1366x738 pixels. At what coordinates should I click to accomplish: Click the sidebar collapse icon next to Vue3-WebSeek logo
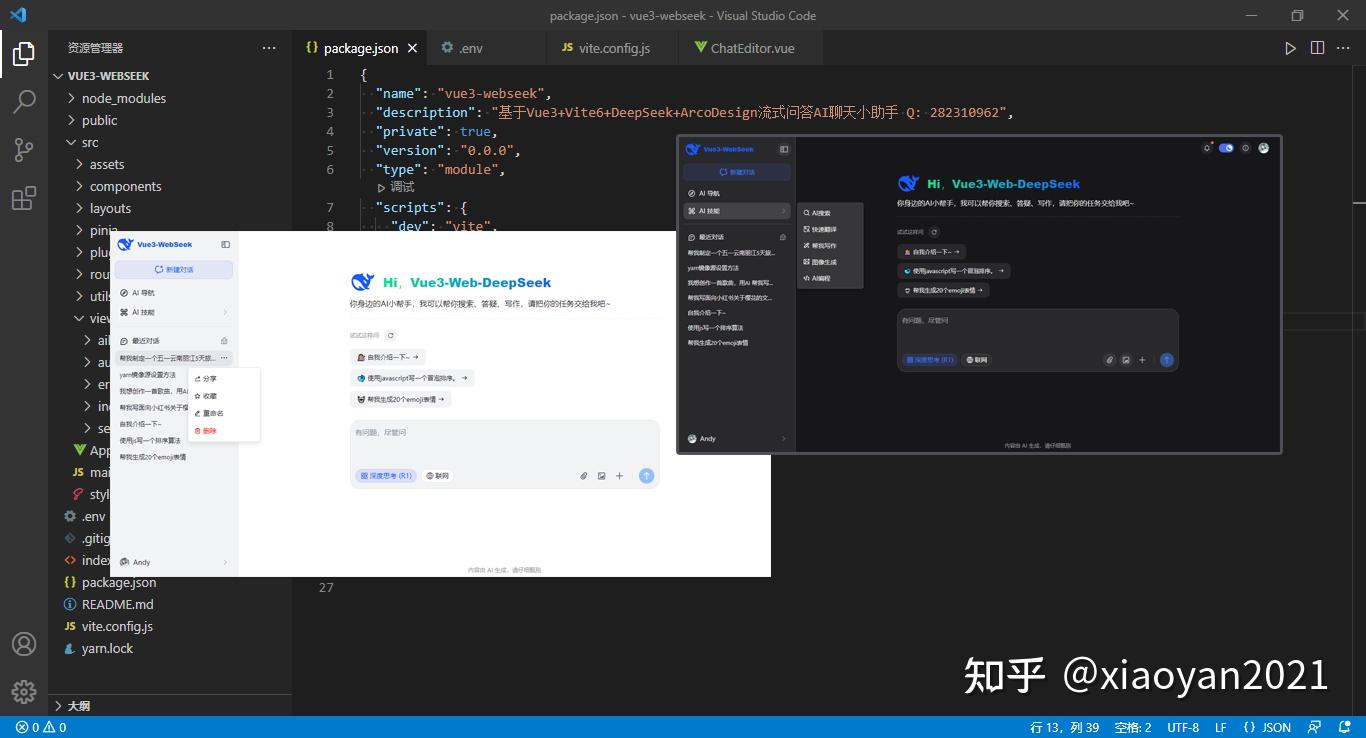(225, 244)
